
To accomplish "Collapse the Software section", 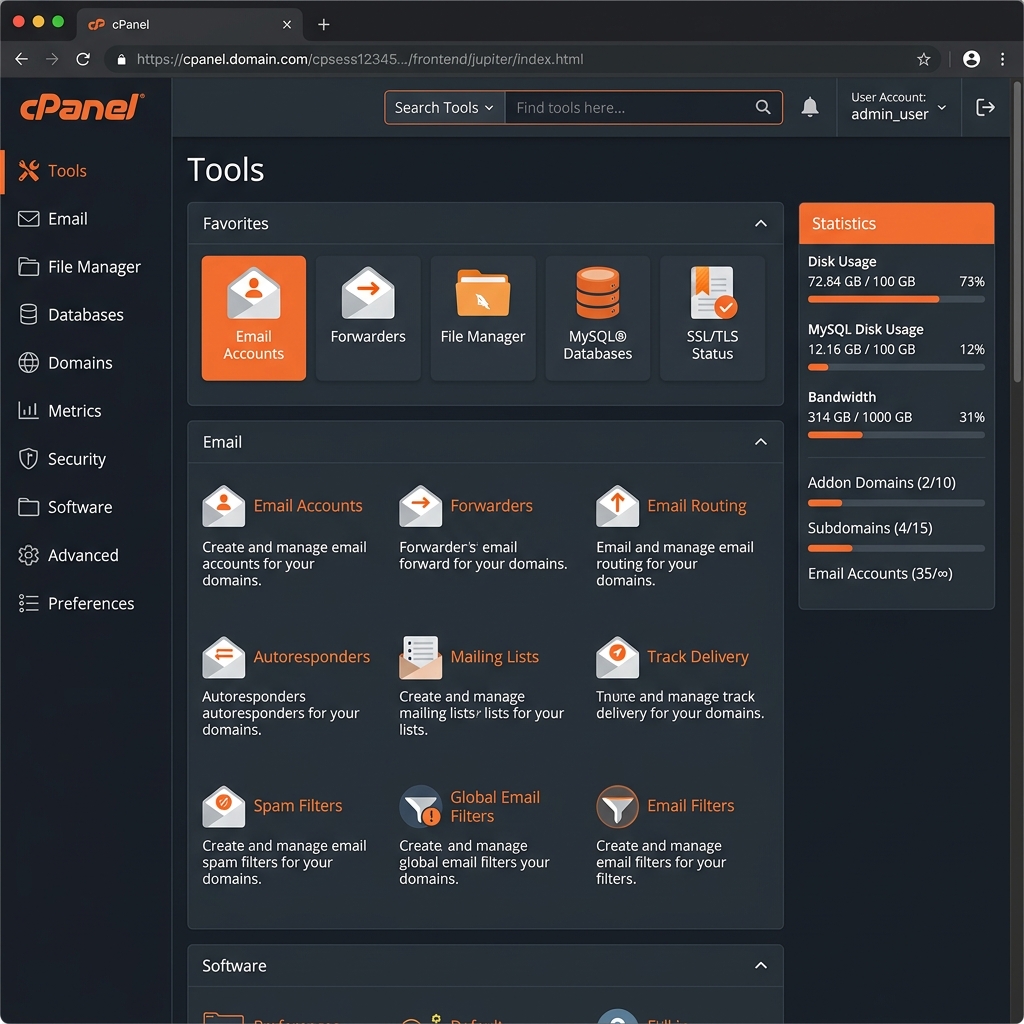I will (x=761, y=965).
